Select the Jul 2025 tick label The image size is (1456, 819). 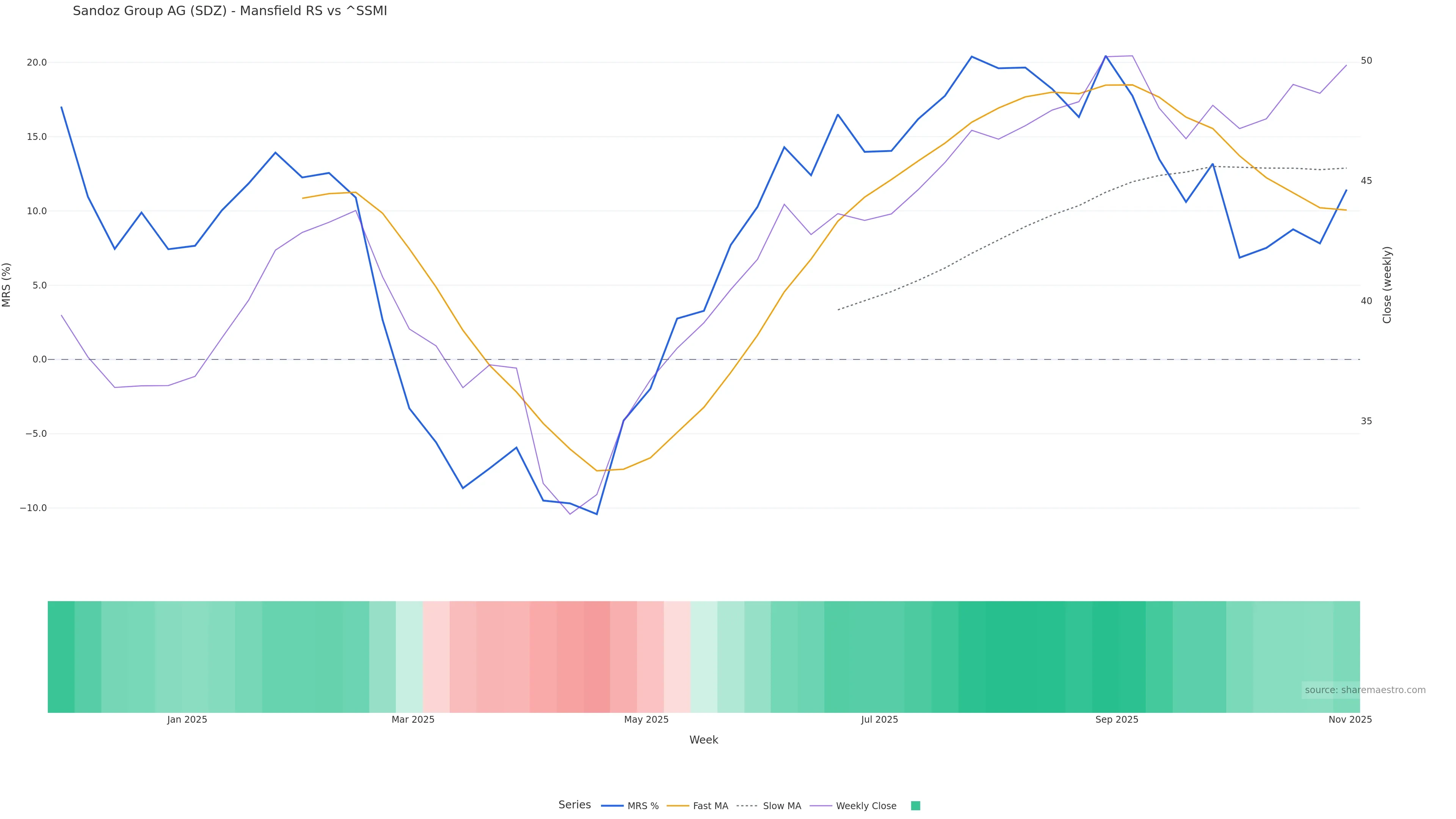pyautogui.click(x=880, y=720)
